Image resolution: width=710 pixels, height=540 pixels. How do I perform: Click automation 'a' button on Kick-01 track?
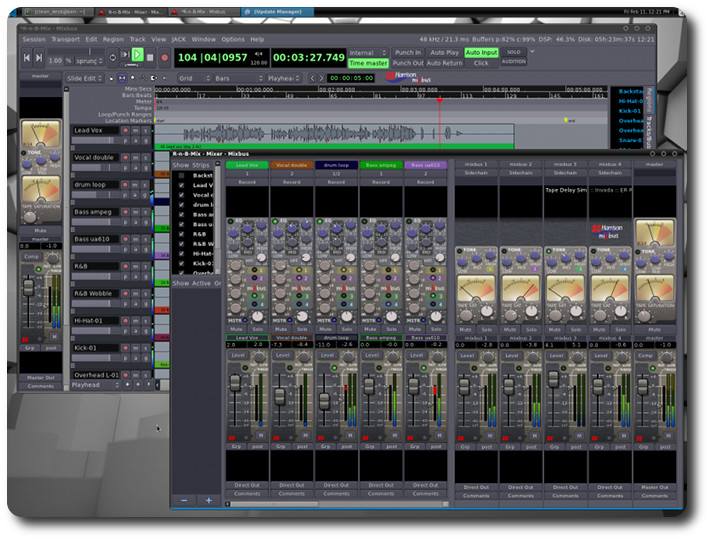tap(135, 358)
